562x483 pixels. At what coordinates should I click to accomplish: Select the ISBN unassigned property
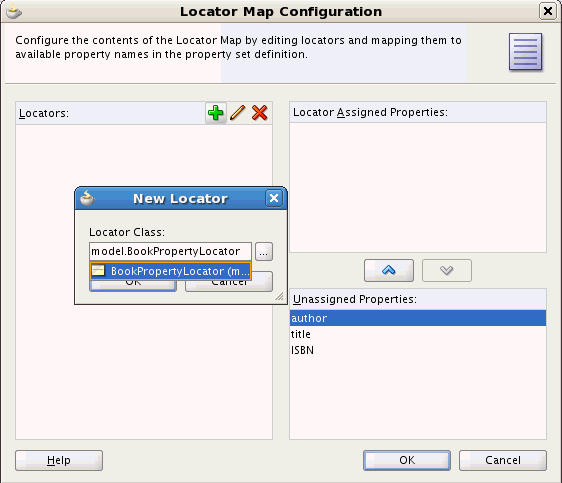pyautogui.click(x=418, y=350)
